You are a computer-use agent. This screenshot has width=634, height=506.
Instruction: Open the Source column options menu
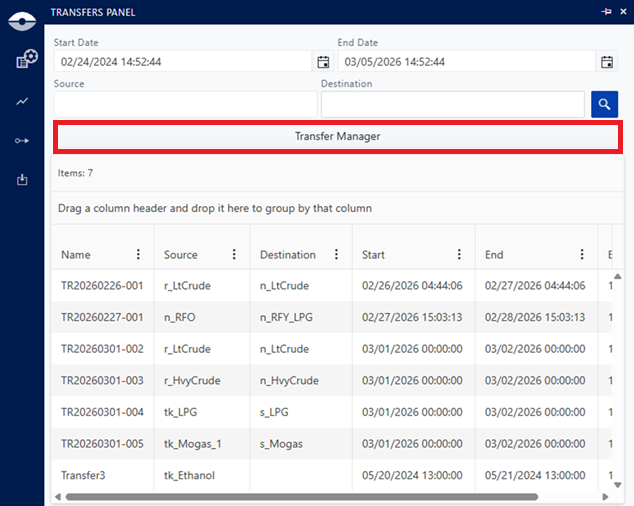pyautogui.click(x=234, y=254)
